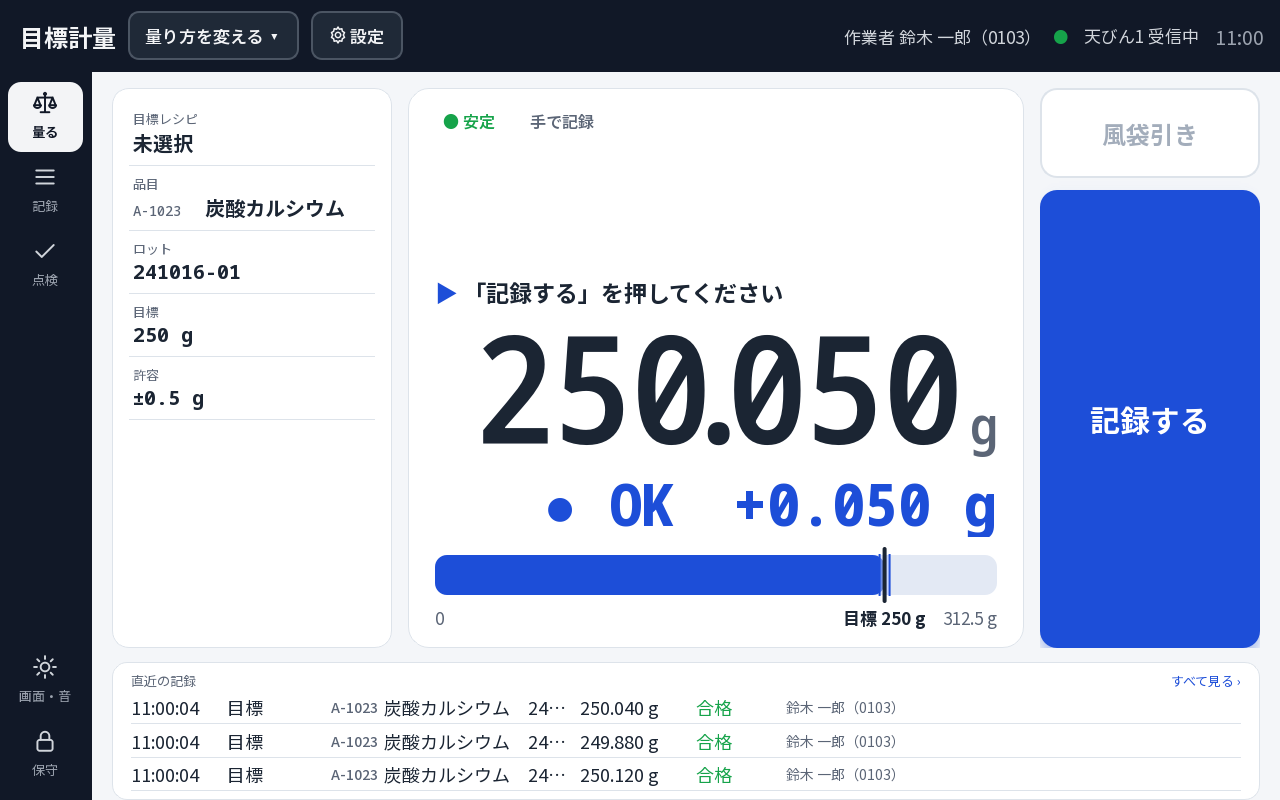The height and width of the screenshot is (800, 1280).
Task: Click the big blue 記録する button
Action: coord(1150,419)
